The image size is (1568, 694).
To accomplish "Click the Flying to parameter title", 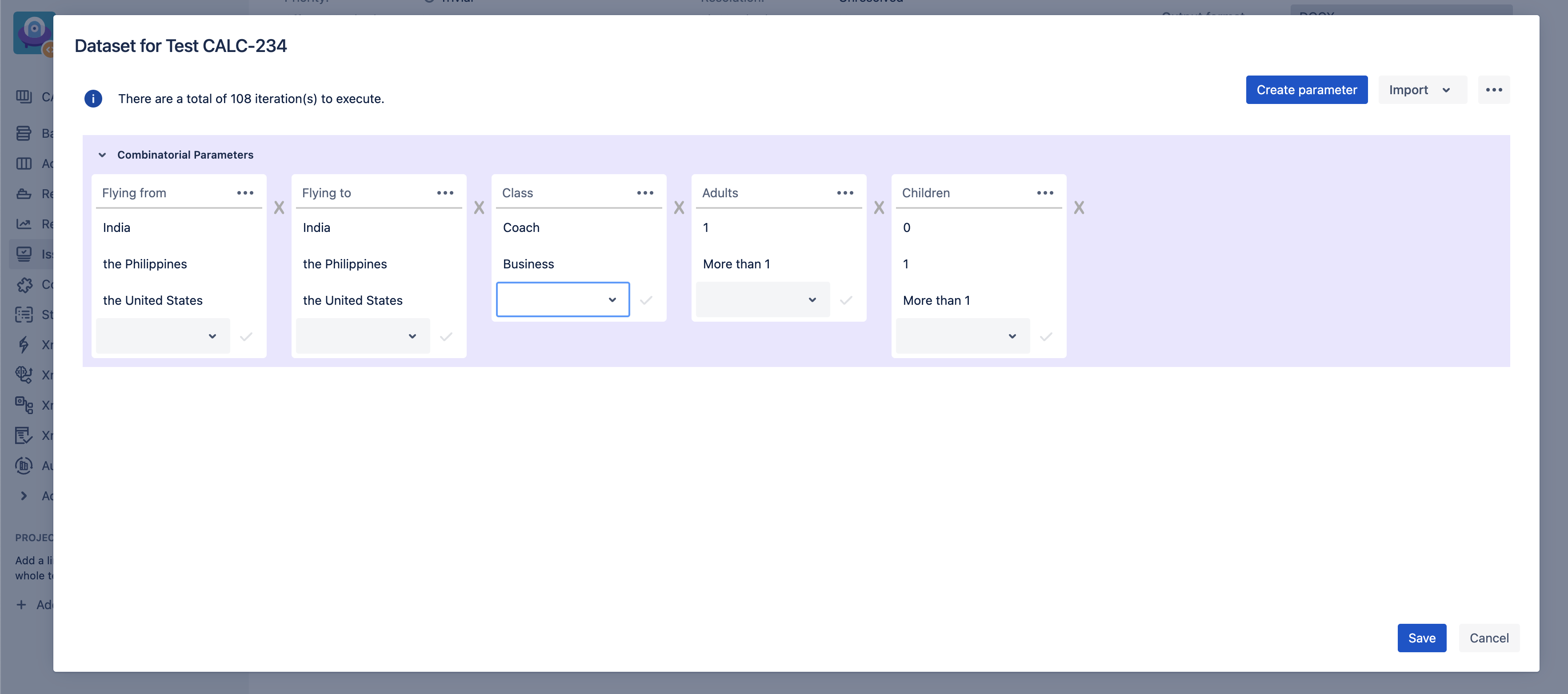I will (x=326, y=193).
